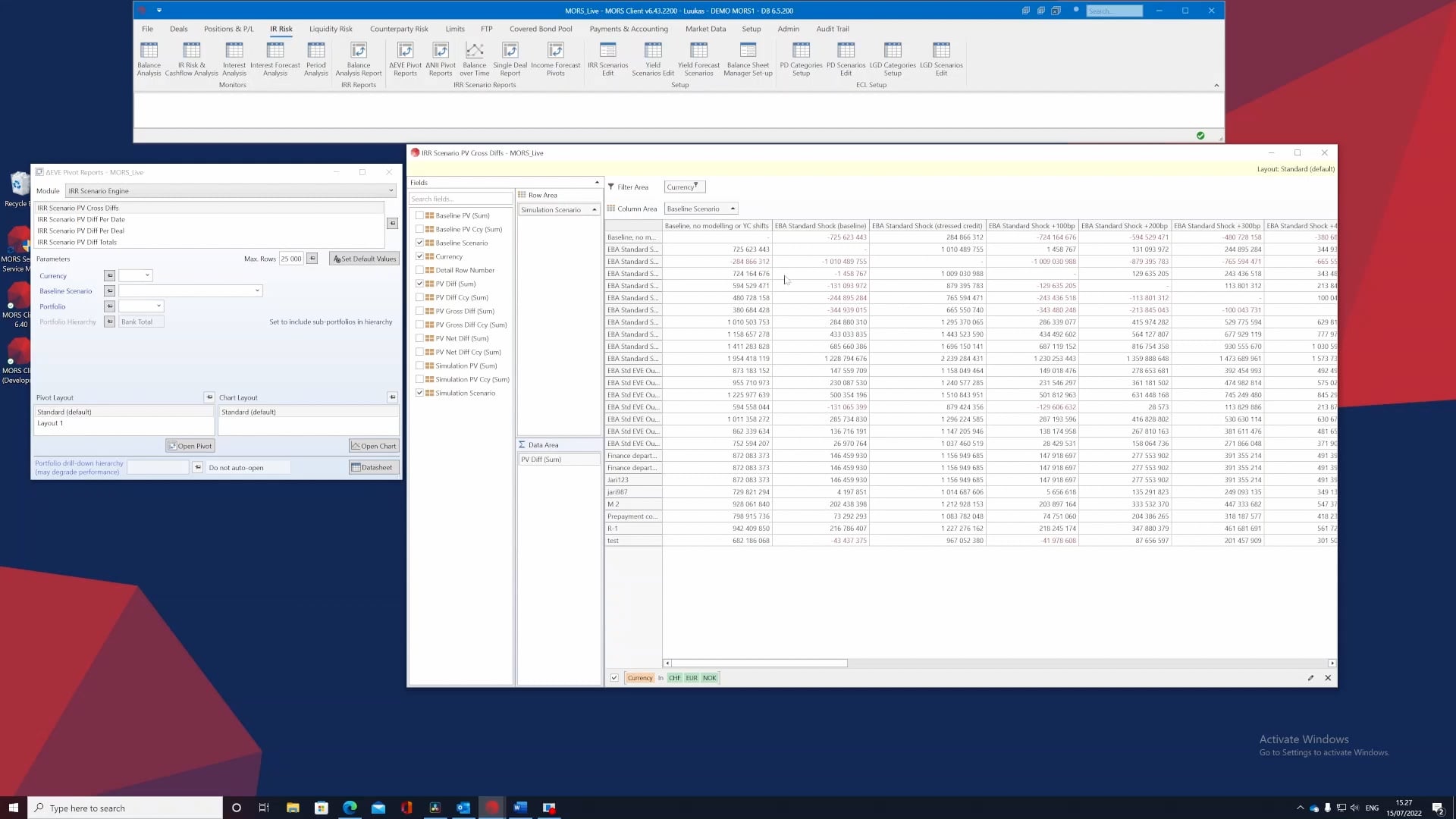Collapse the Fields panel
Screen dimensions: 1456x819
pos(596,182)
